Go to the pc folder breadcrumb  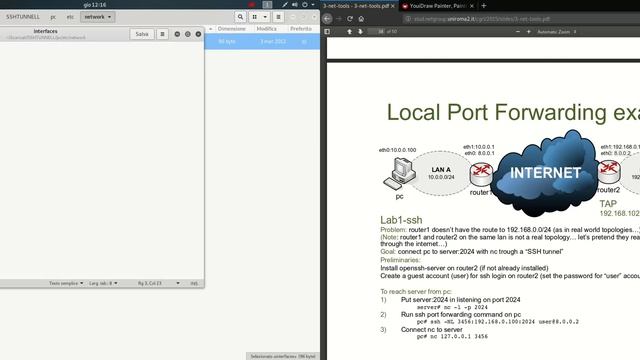(53, 17)
